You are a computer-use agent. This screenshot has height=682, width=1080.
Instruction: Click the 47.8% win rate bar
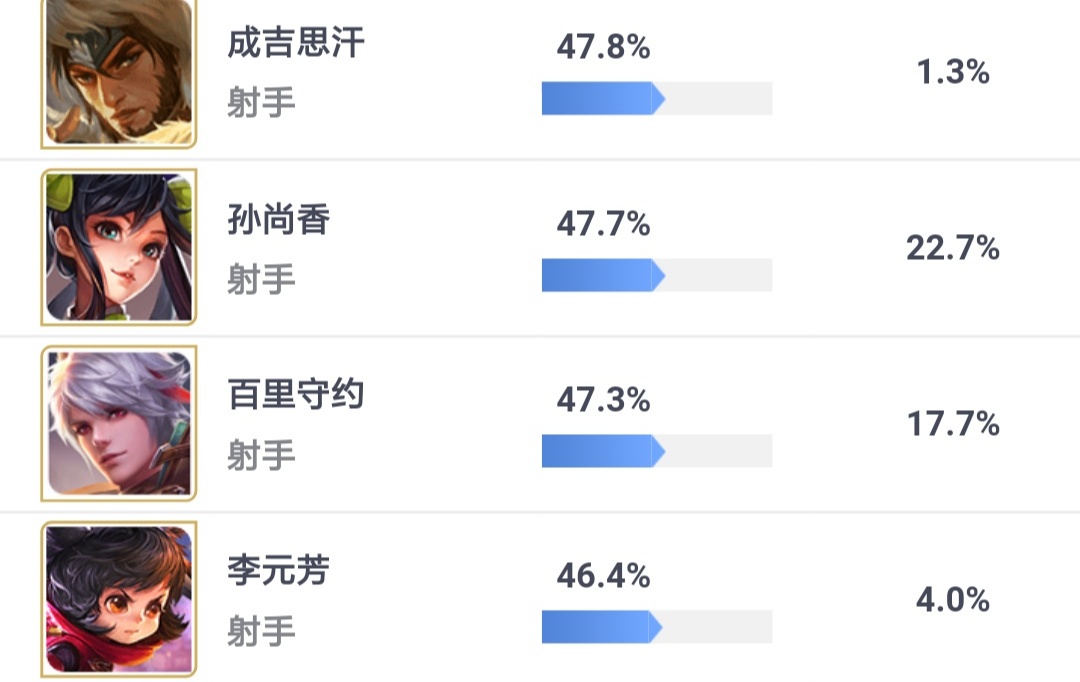(x=656, y=98)
